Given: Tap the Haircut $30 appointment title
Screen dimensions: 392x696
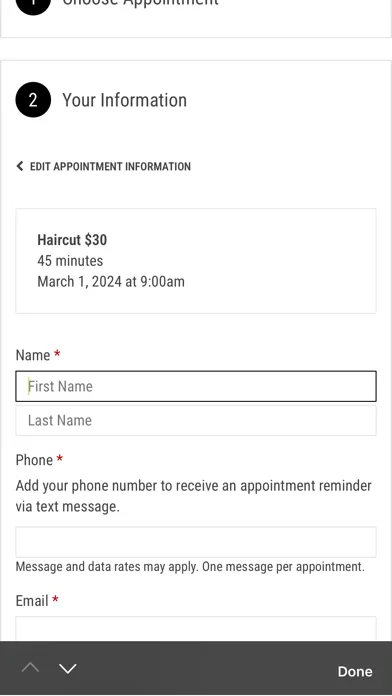Looking at the screenshot, I should (72, 240).
